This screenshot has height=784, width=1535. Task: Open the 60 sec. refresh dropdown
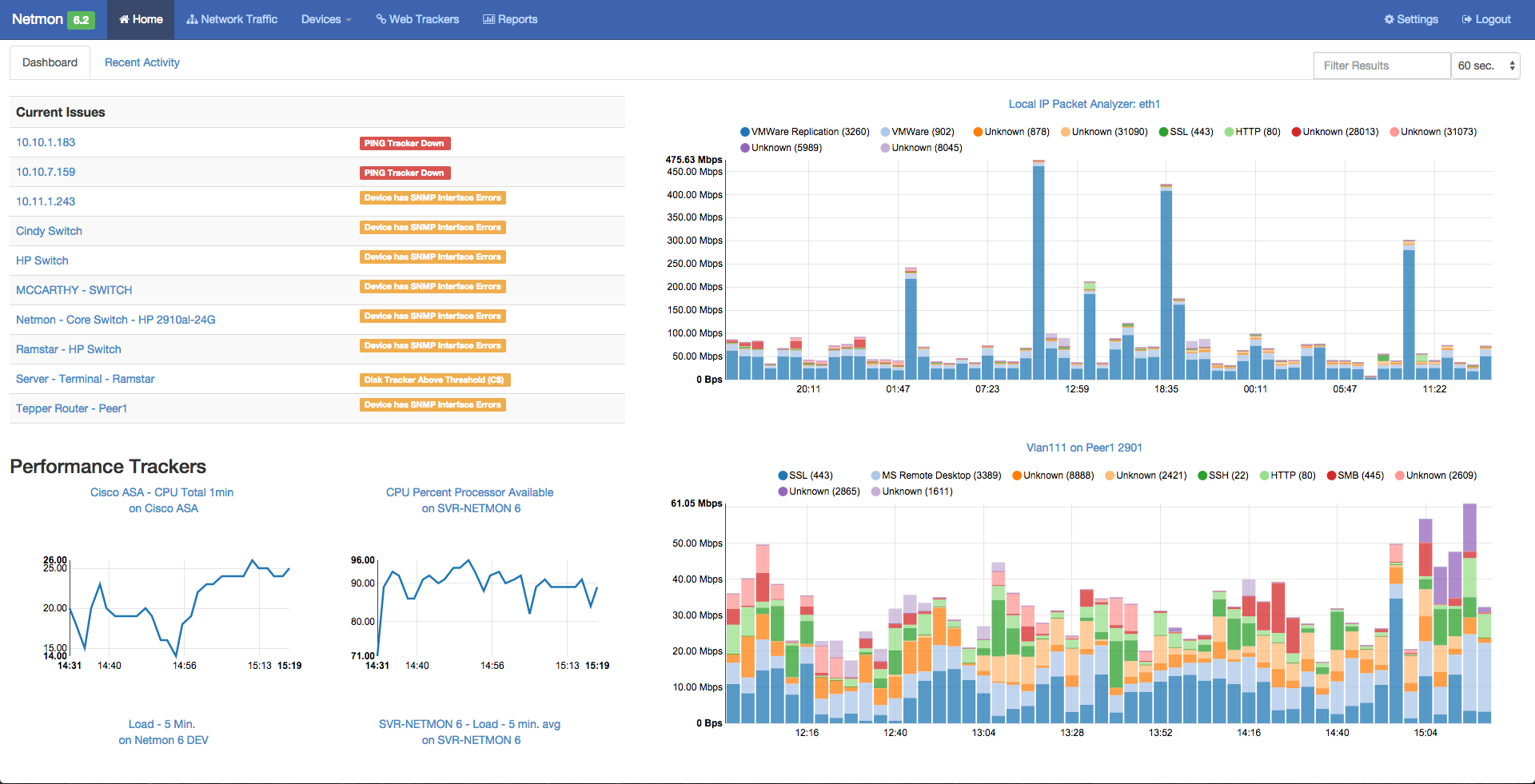(1485, 66)
